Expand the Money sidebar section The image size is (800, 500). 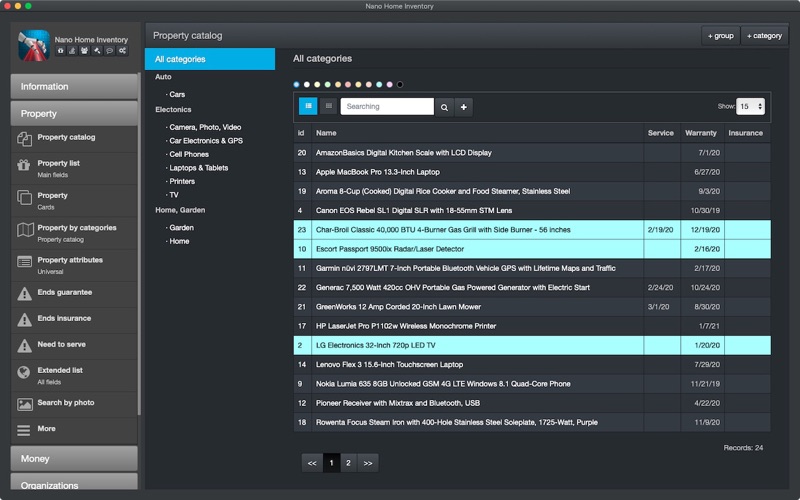click(74, 458)
